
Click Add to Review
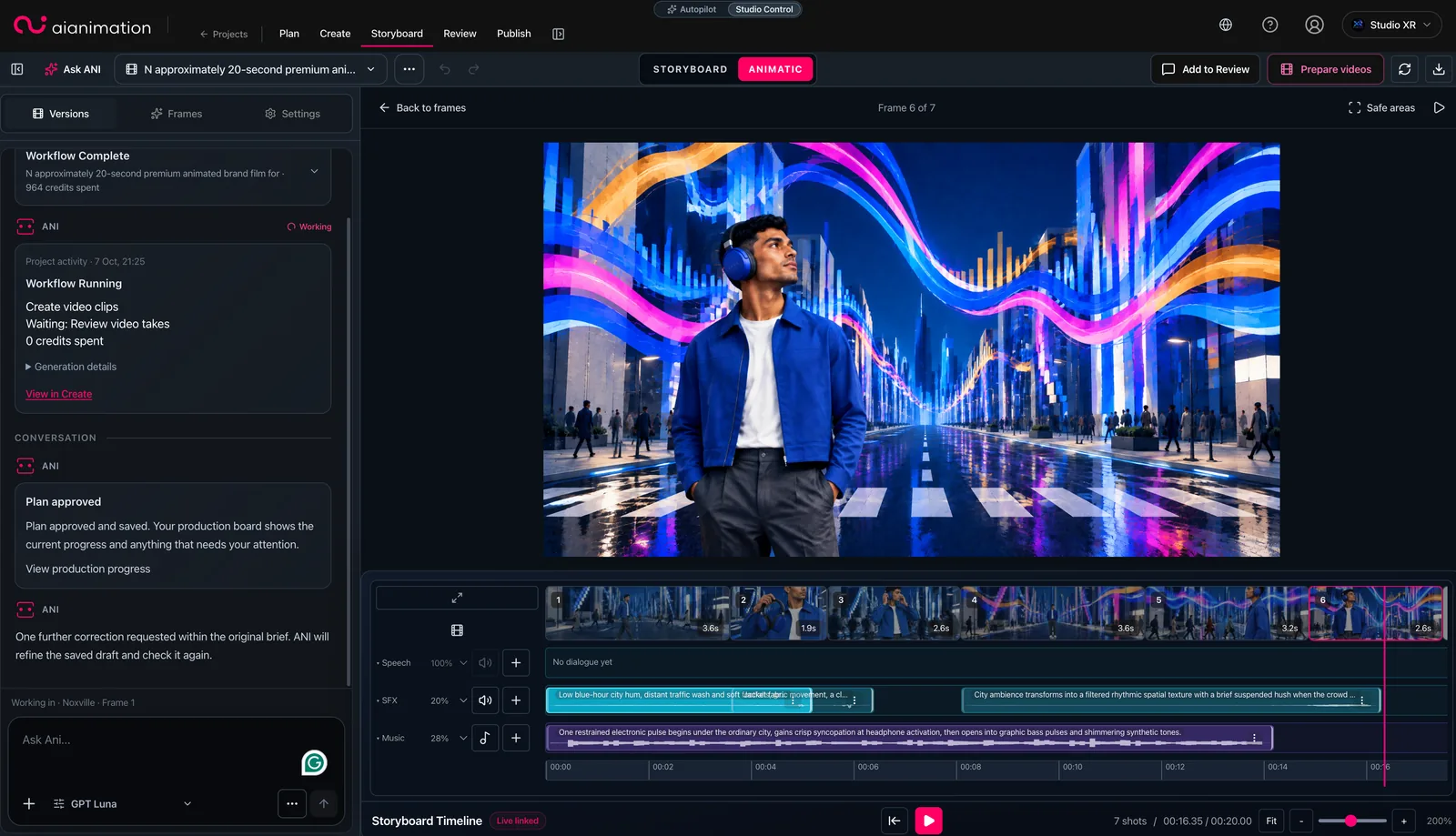click(1206, 69)
